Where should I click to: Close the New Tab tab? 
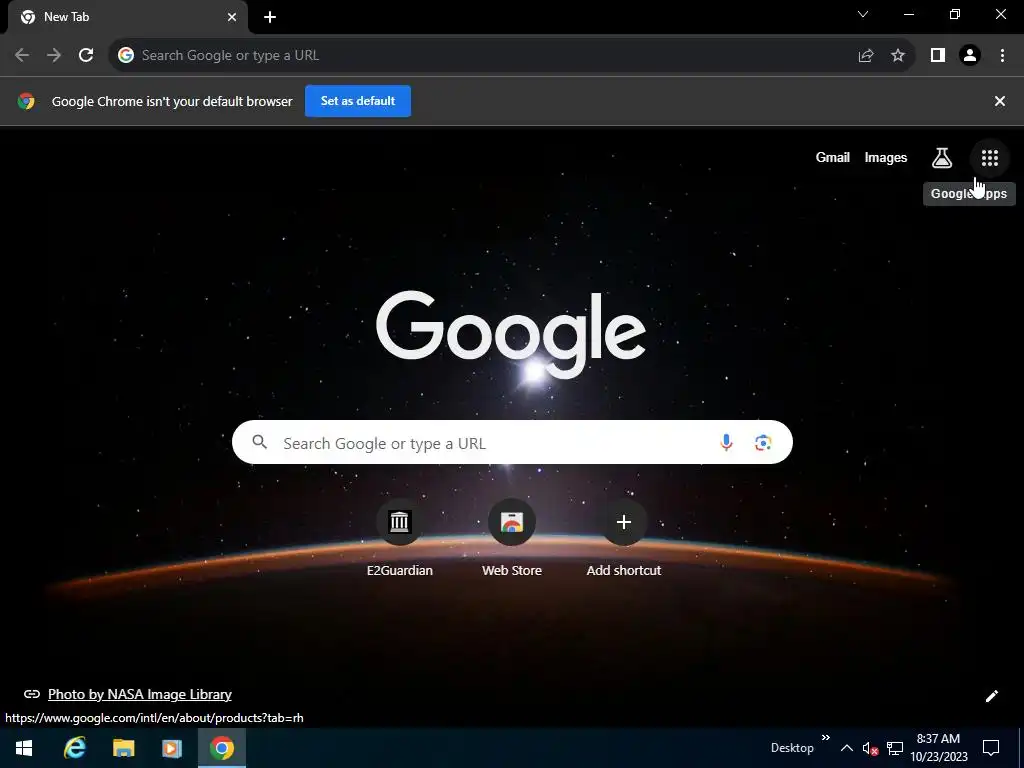pyautogui.click(x=232, y=17)
